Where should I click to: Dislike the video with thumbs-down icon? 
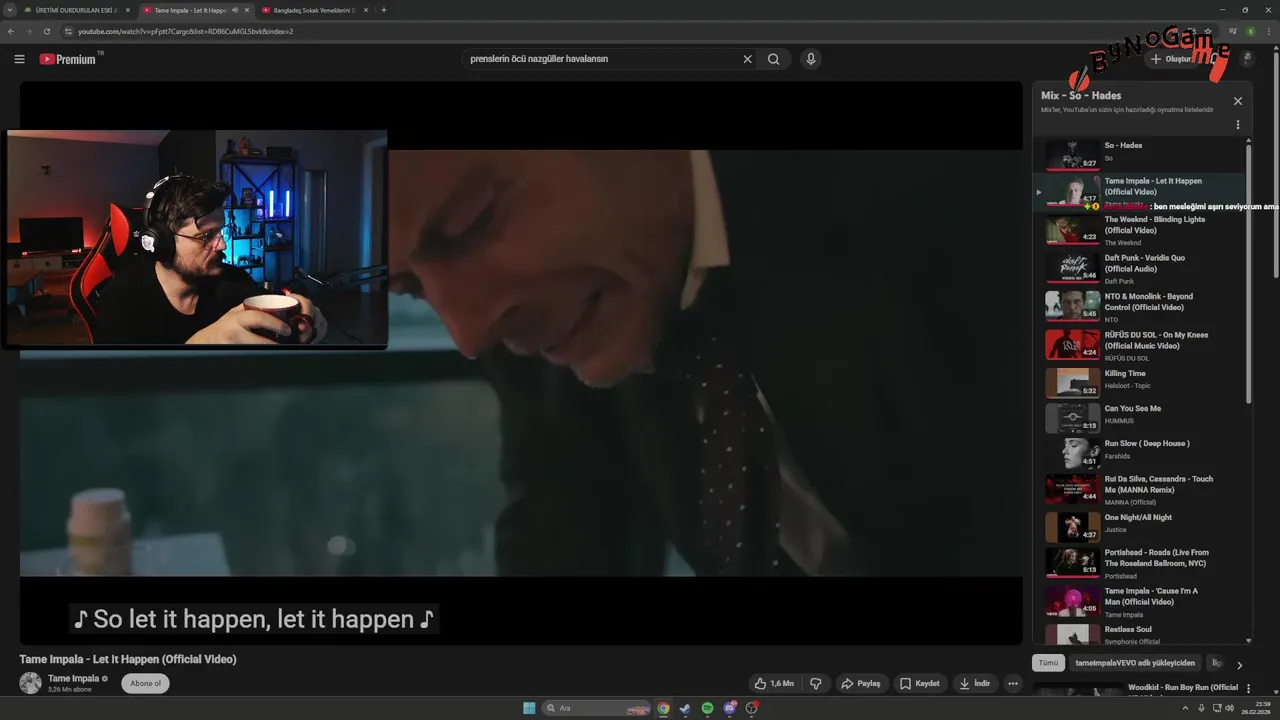coord(816,683)
